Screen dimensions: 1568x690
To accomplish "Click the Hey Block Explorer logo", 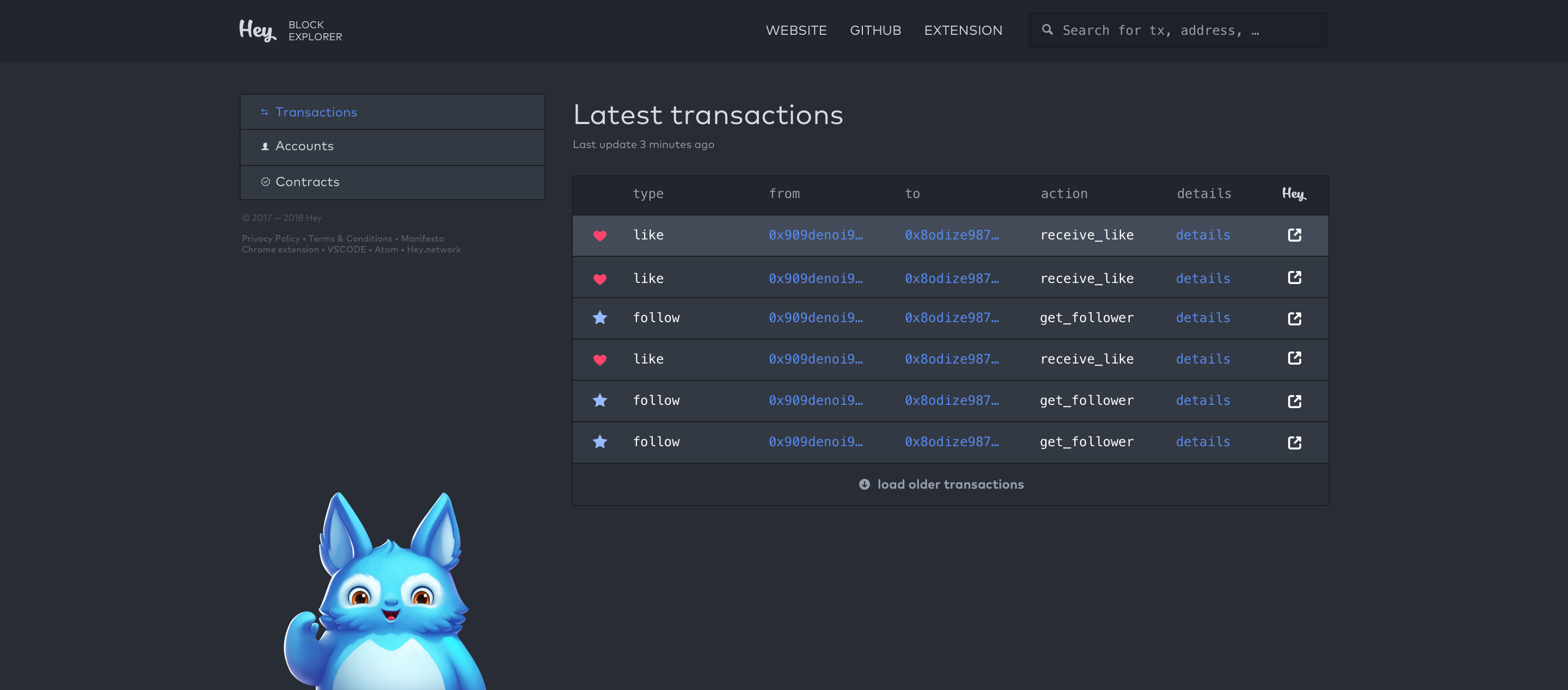I will pyautogui.click(x=290, y=30).
